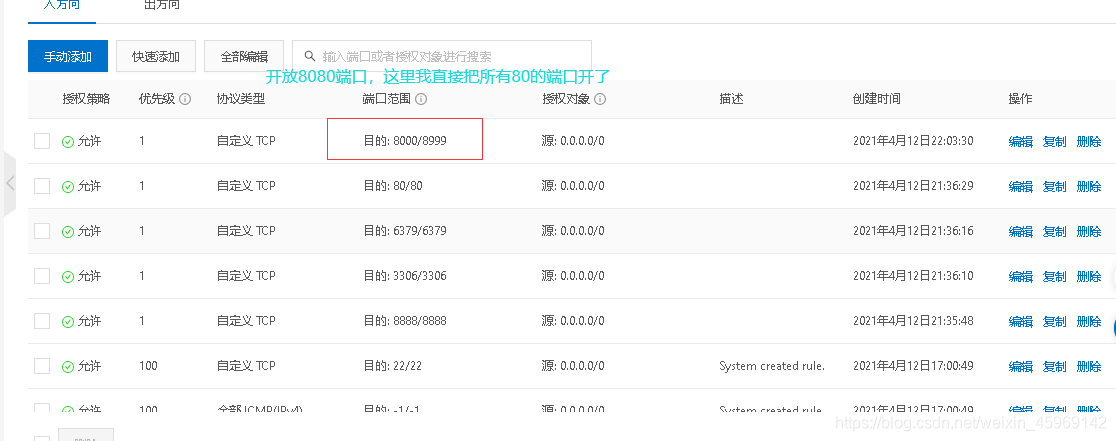Tick the checkbox for the 3306/3306 rule
This screenshot has height=441, width=1116.
point(42,275)
